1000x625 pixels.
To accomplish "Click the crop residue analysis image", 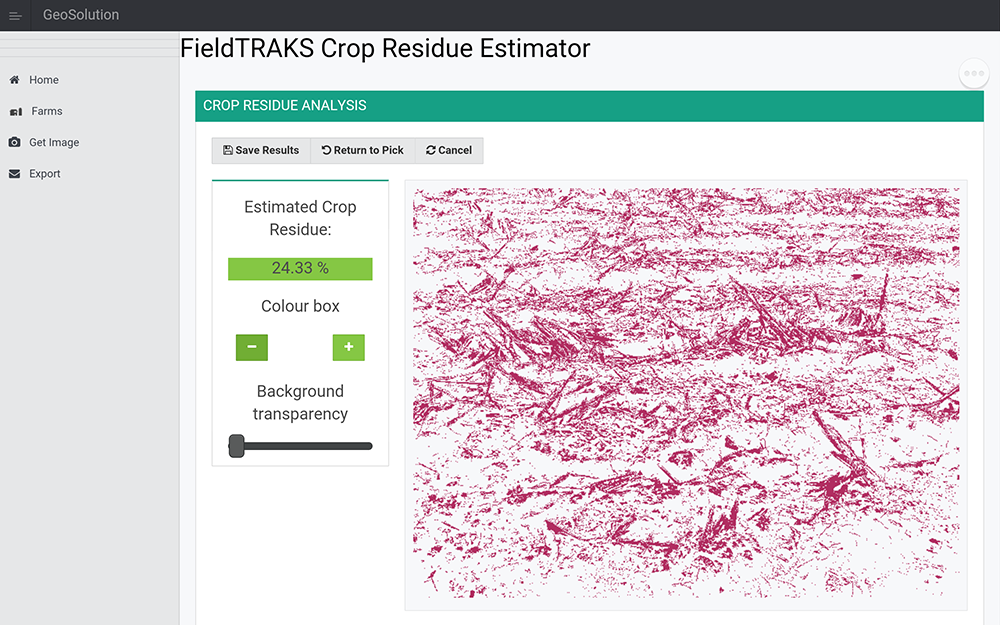I will coord(686,394).
